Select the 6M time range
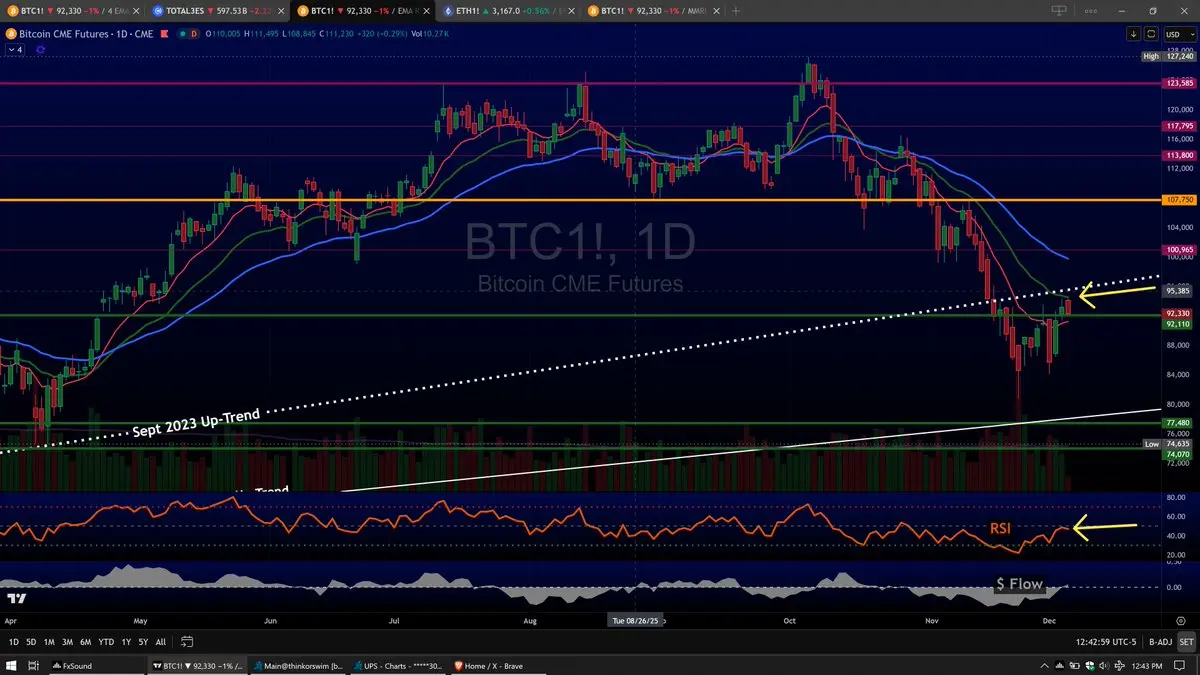The height and width of the screenshot is (675, 1200). pyautogui.click(x=85, y=642)
